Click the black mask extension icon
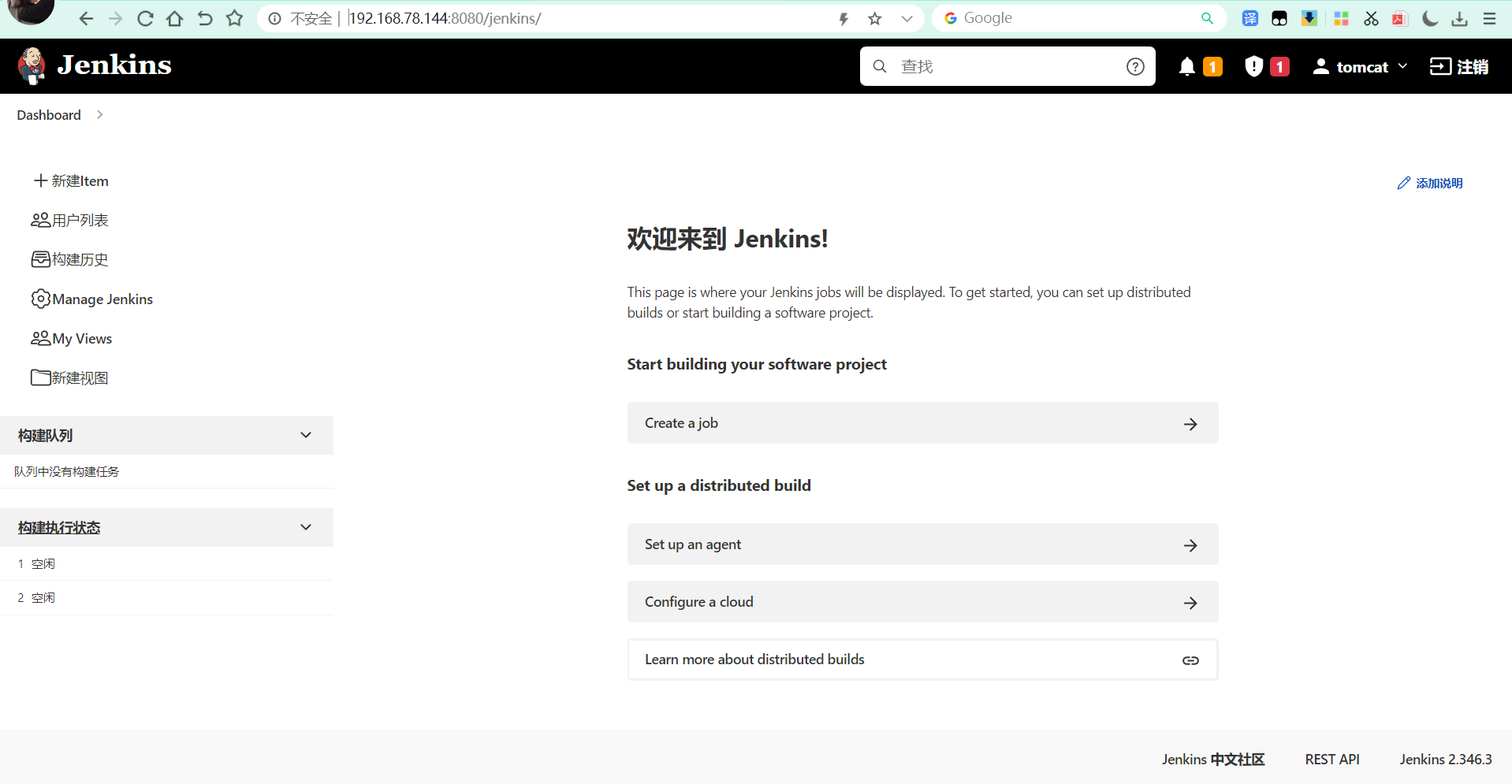The width and height of the screenshot is (1512, 784). 1279,18
